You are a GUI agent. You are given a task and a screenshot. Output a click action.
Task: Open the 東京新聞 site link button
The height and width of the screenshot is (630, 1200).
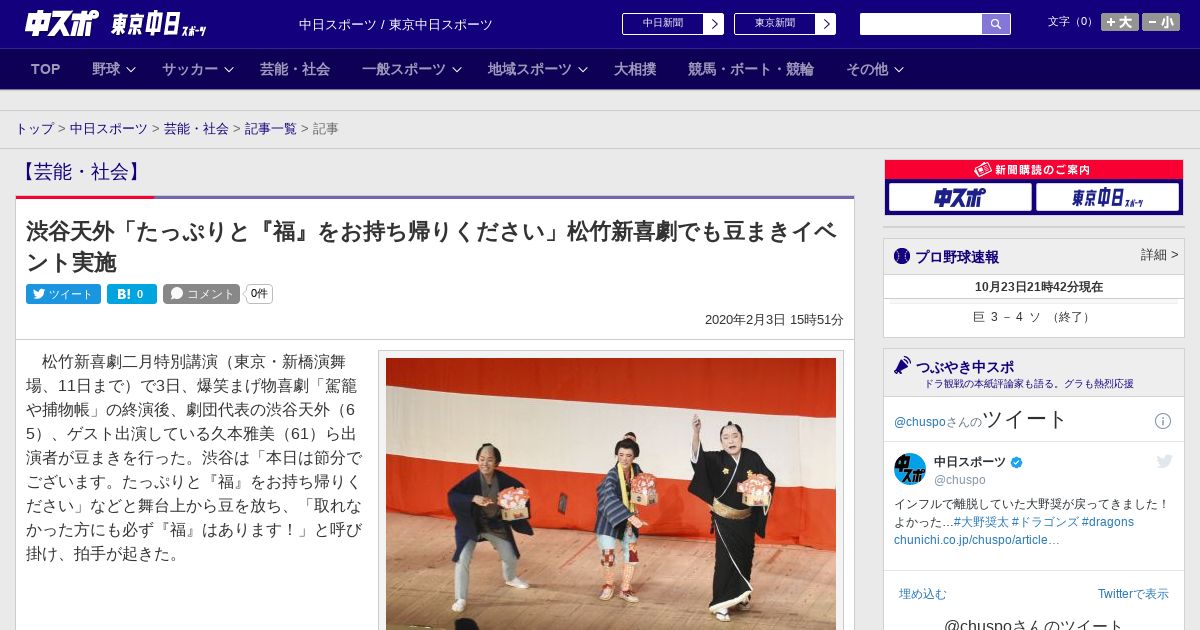point(784,24)
